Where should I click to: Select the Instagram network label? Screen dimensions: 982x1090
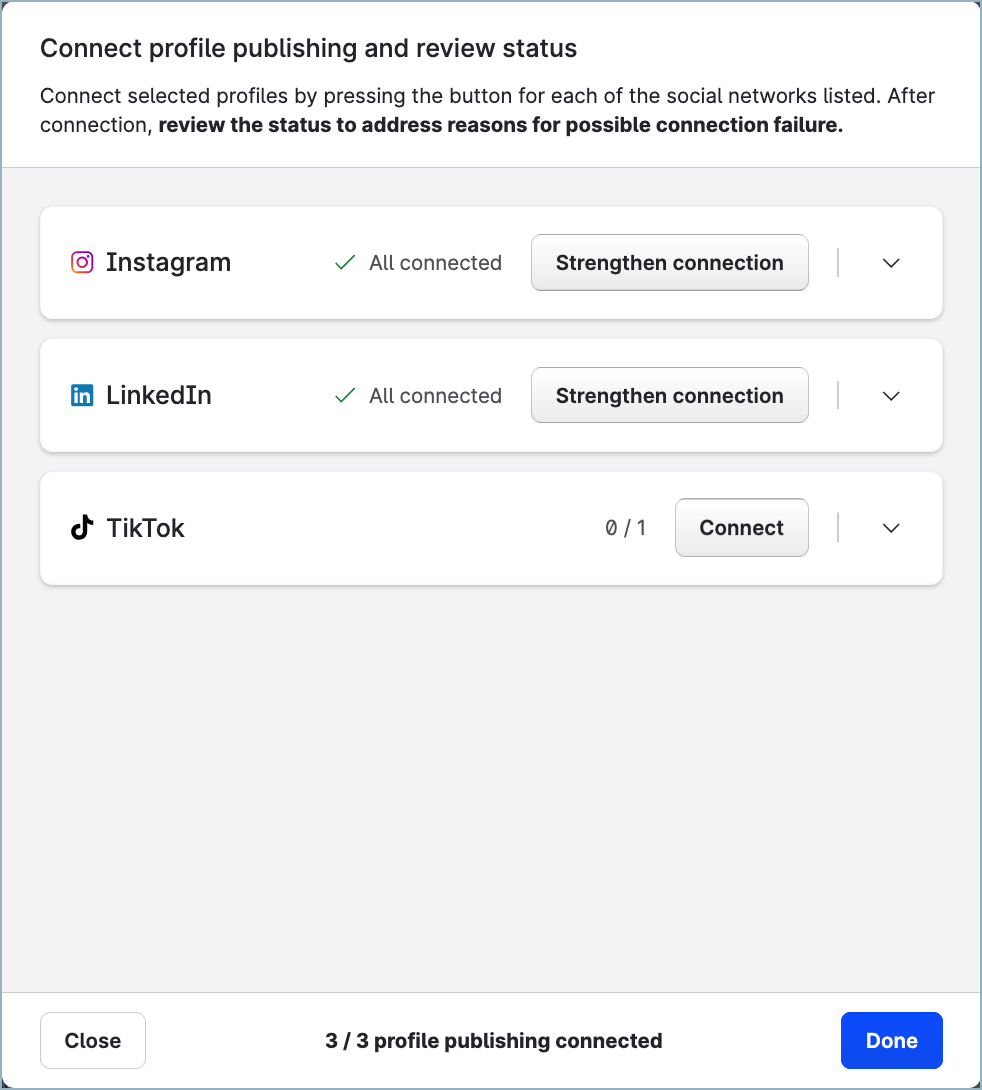pos(168,262)
